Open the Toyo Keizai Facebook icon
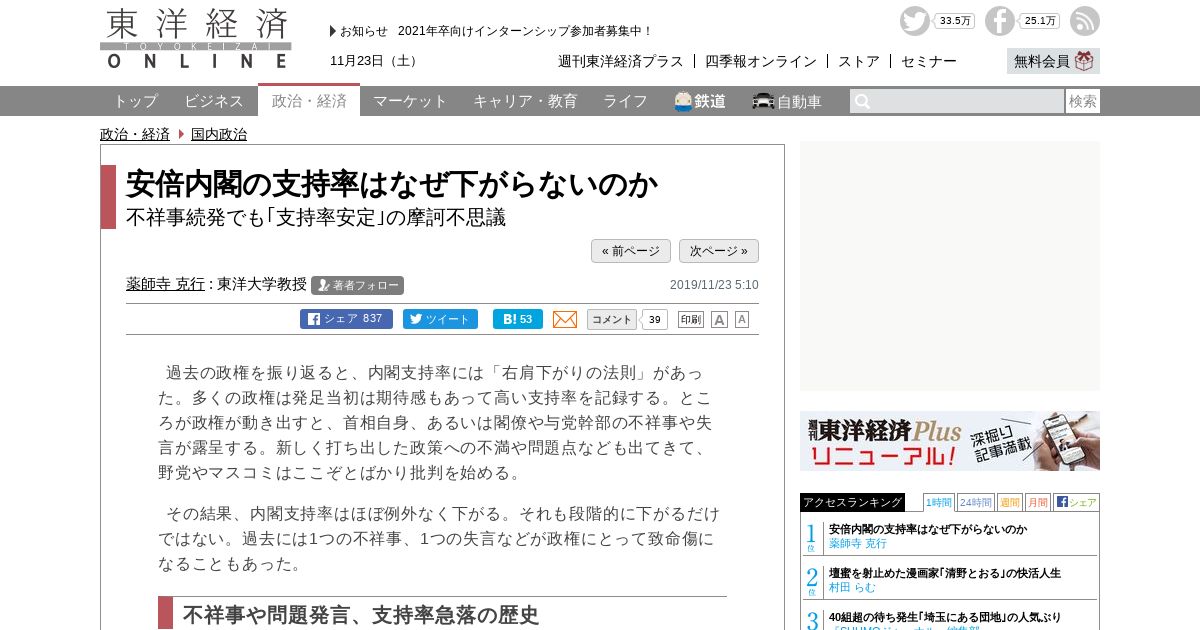The image size is (1200, 630). tap(999, 21)
